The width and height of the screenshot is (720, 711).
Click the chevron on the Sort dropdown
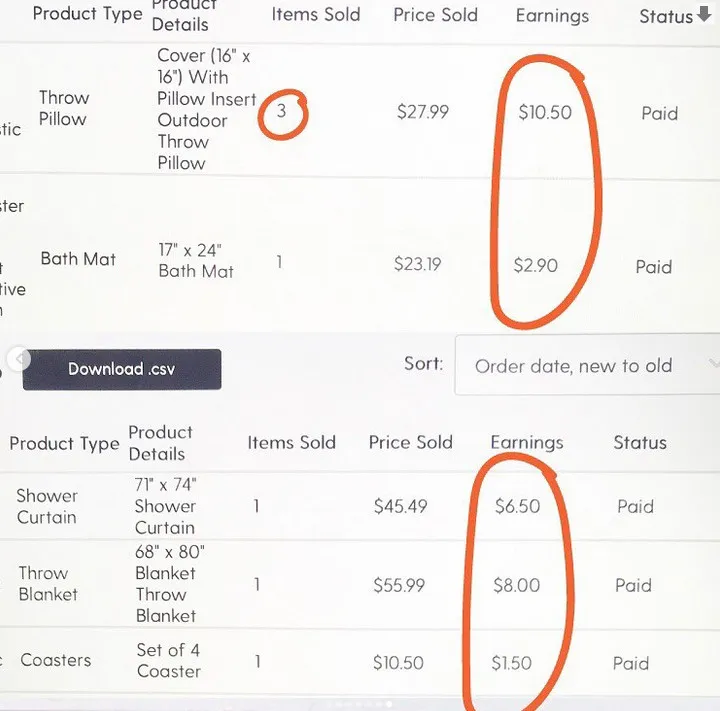(713, 364)
